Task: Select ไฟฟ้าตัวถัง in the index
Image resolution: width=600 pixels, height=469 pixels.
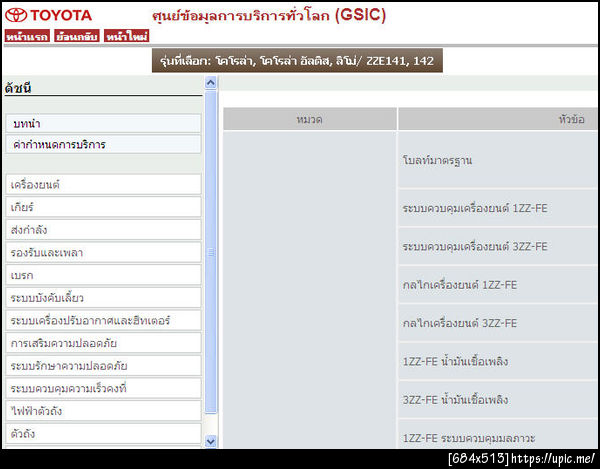Action: (103, 411)
